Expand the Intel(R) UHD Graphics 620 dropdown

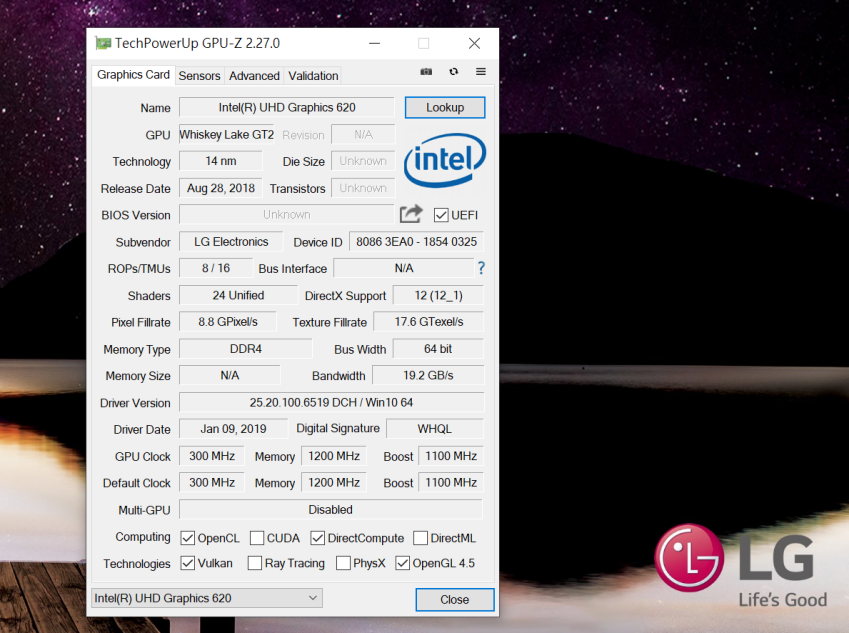[207, 598]
